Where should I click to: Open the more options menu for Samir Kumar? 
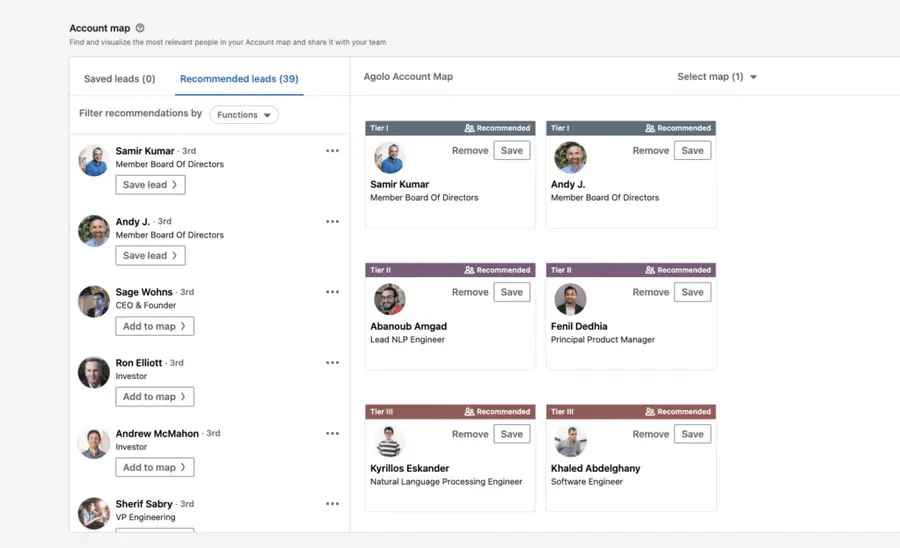332,150
